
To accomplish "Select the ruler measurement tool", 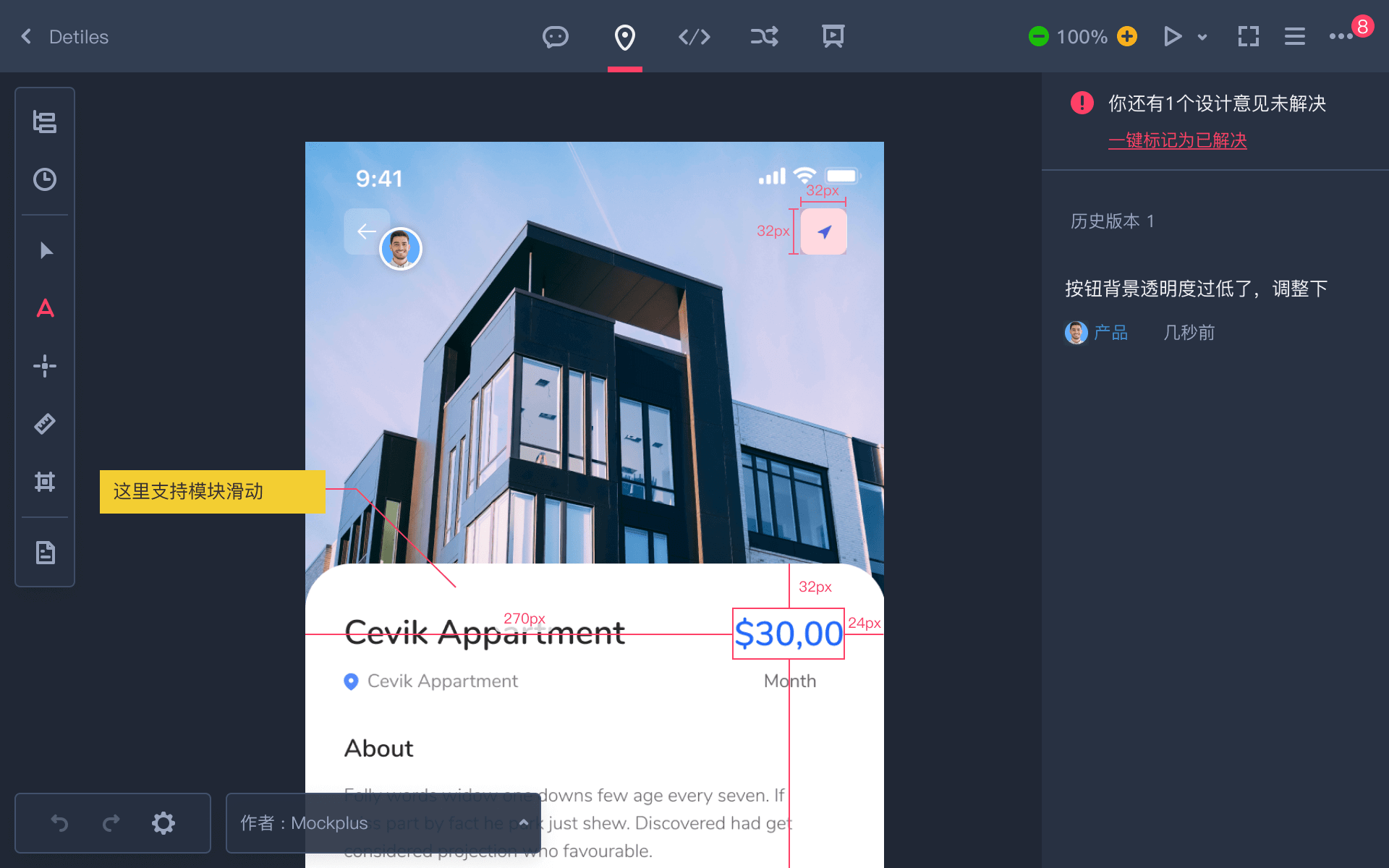I will [45, 424].
